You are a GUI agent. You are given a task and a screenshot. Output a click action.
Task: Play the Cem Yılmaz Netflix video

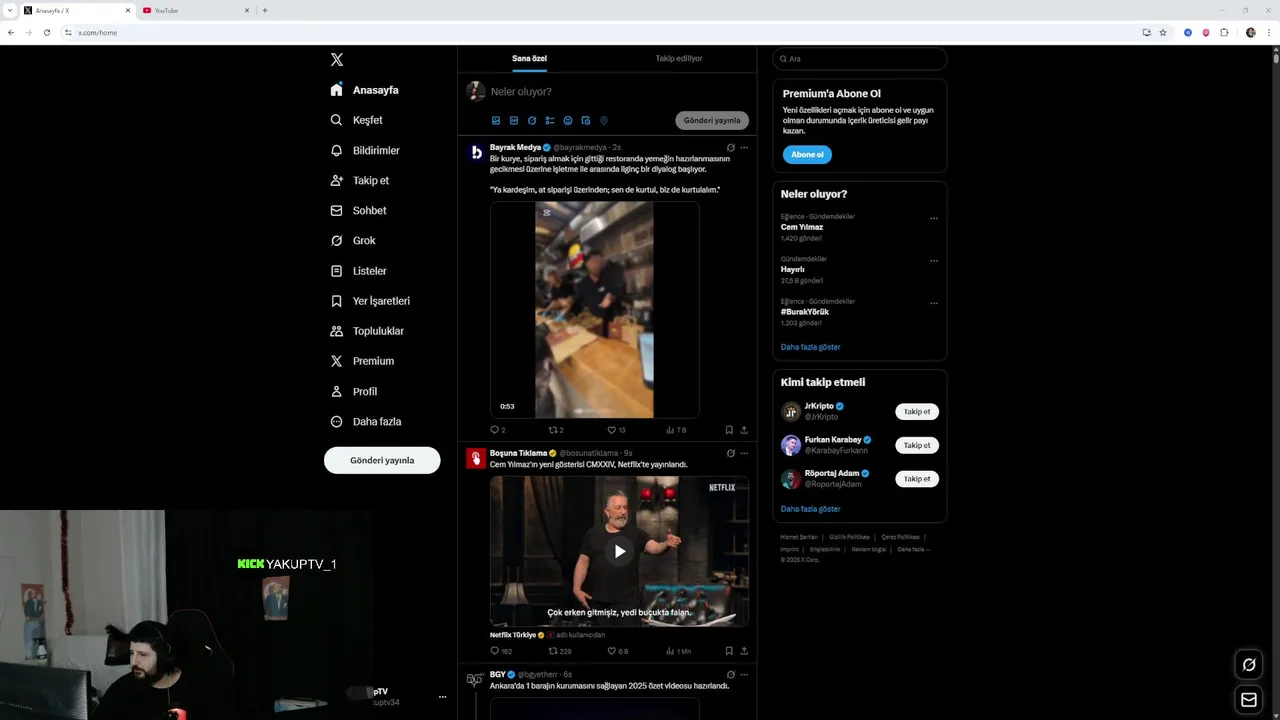[x=620, y=551]
